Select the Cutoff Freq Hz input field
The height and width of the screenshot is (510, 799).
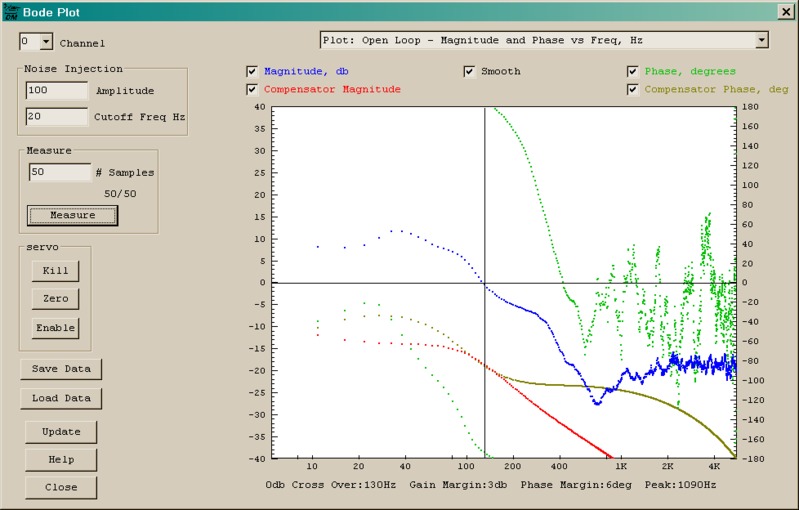tap(57, 116)
